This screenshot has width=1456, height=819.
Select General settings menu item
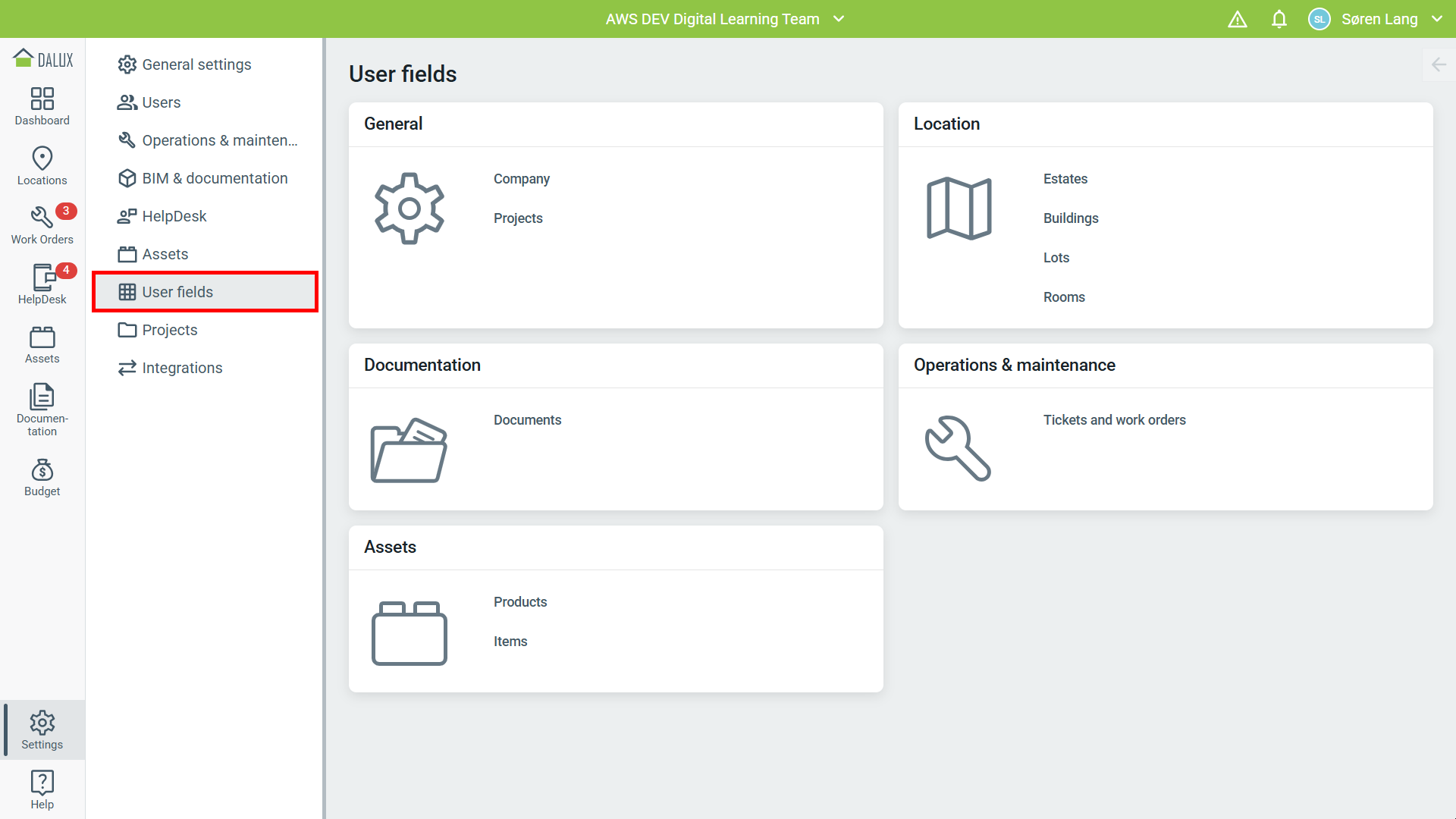click(x=196, y=64)
